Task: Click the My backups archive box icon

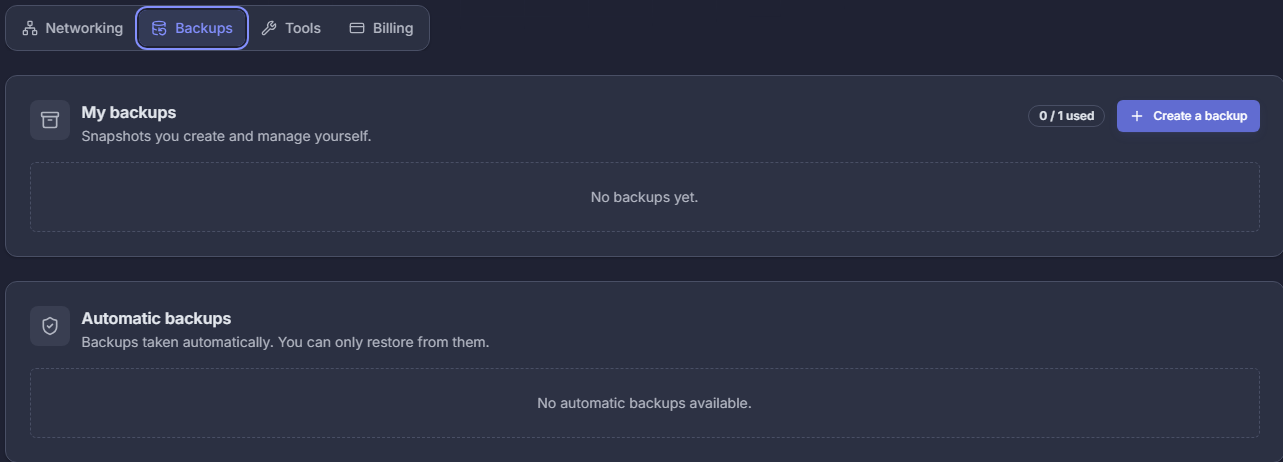Action: pyautogui.click(x=50, y=120)
